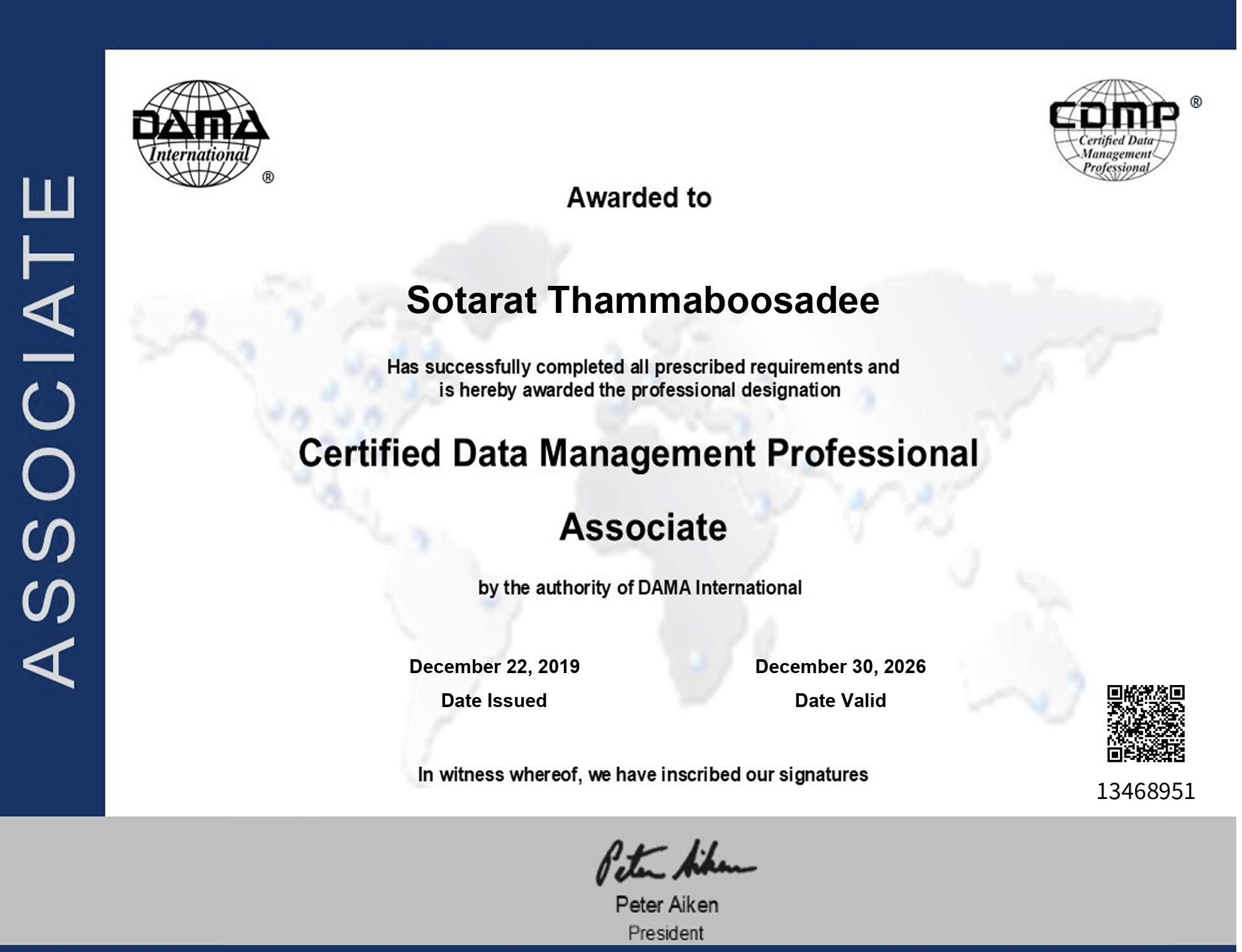Click the registered trademark symbol under DAMA logo
The width and height of the screenshot is (1242, 952).
(268, 178)
